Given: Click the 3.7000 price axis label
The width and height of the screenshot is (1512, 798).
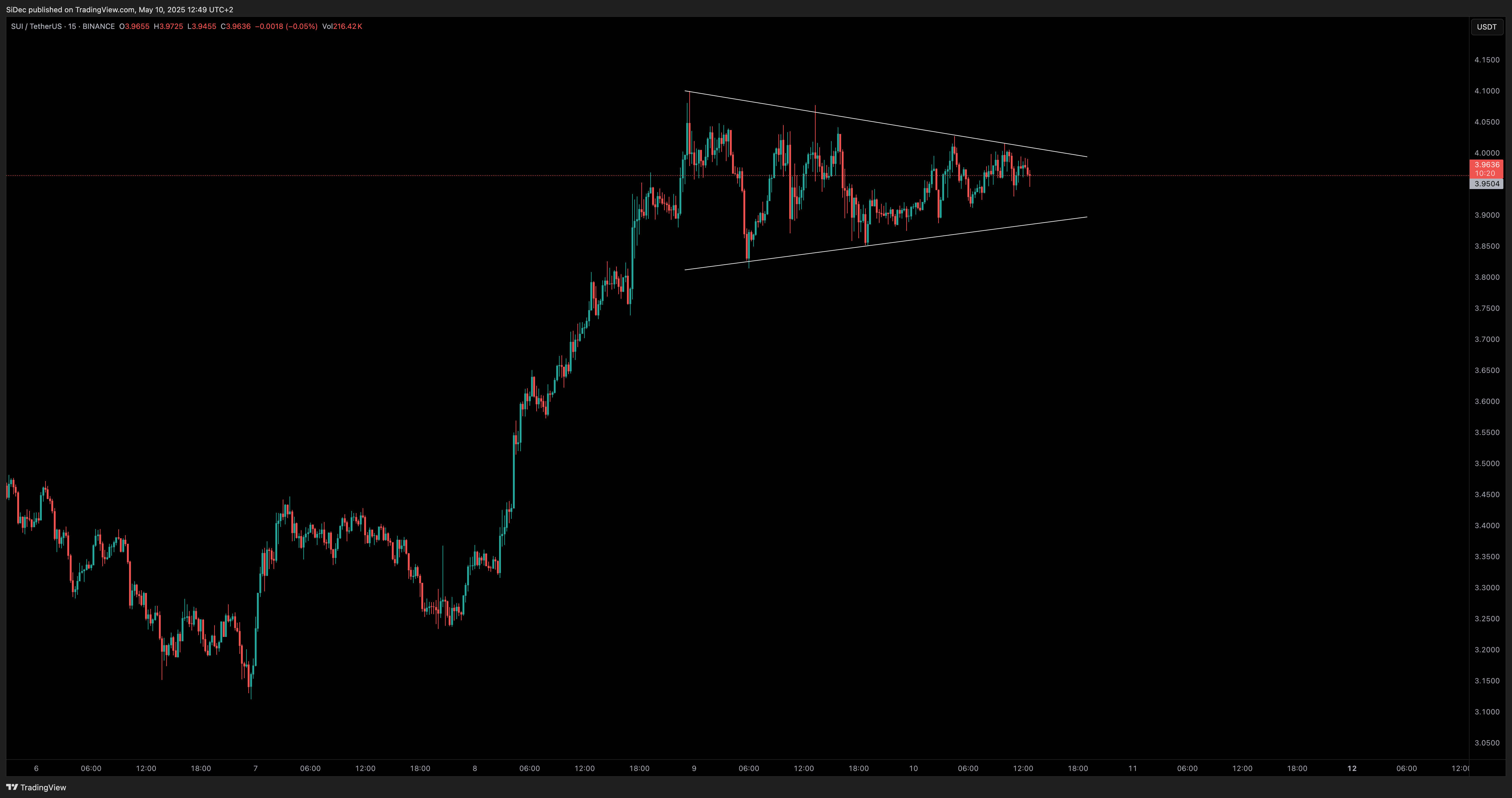Looking at the screenshot, I should click(x=1487, y=339).
